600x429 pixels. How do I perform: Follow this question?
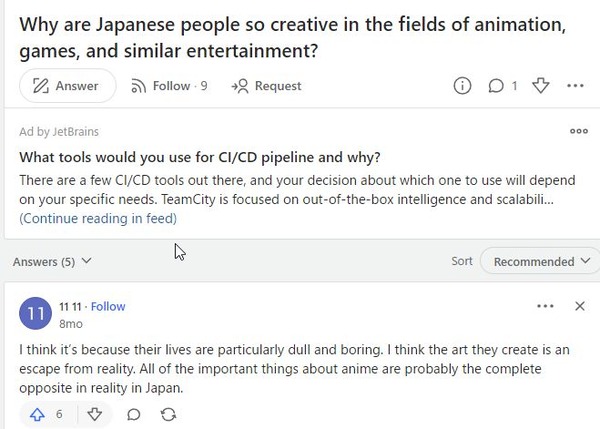[x=170, y=86]
